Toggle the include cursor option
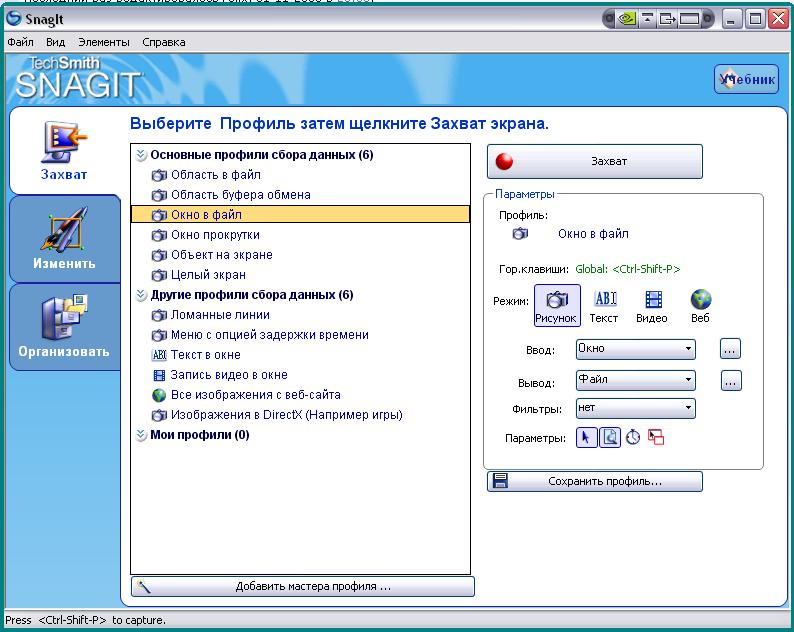 (x=586, y=437)
